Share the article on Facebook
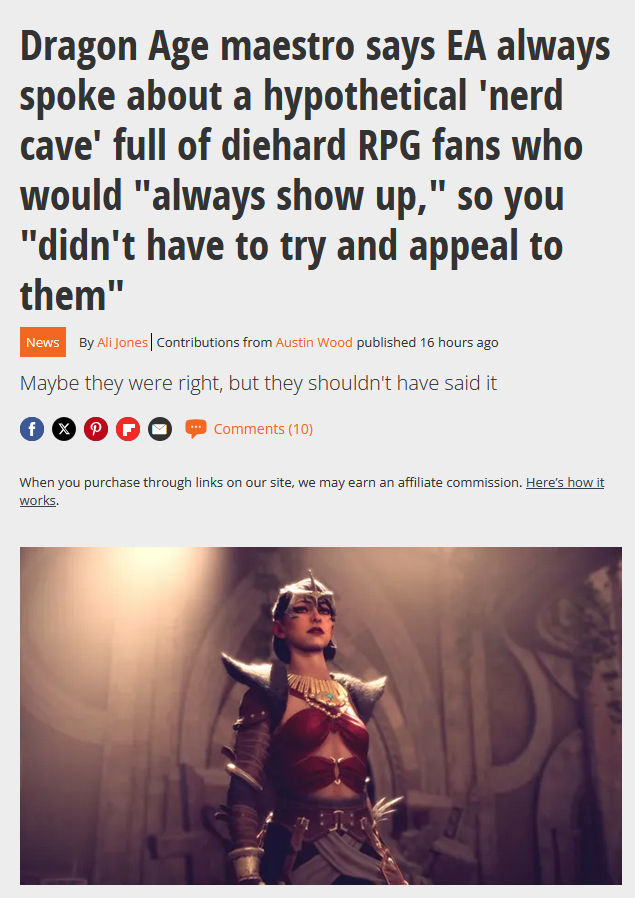Screen dimensions: 635x898 point(32,429)
